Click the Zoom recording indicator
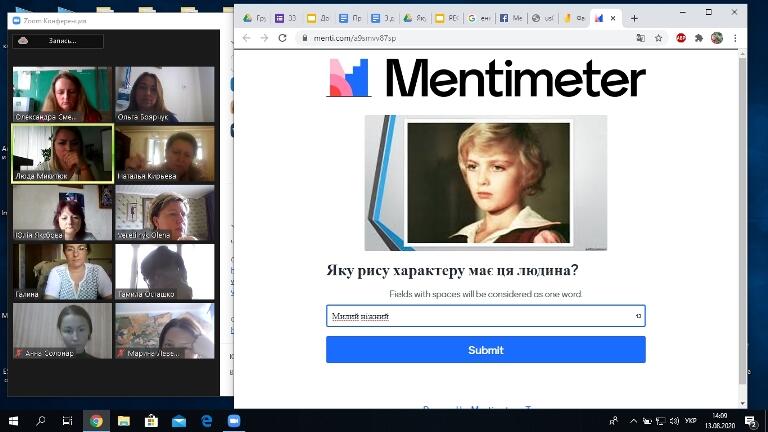Image resolution: width=768 pixels, height=432 pixels. [58, 41]
